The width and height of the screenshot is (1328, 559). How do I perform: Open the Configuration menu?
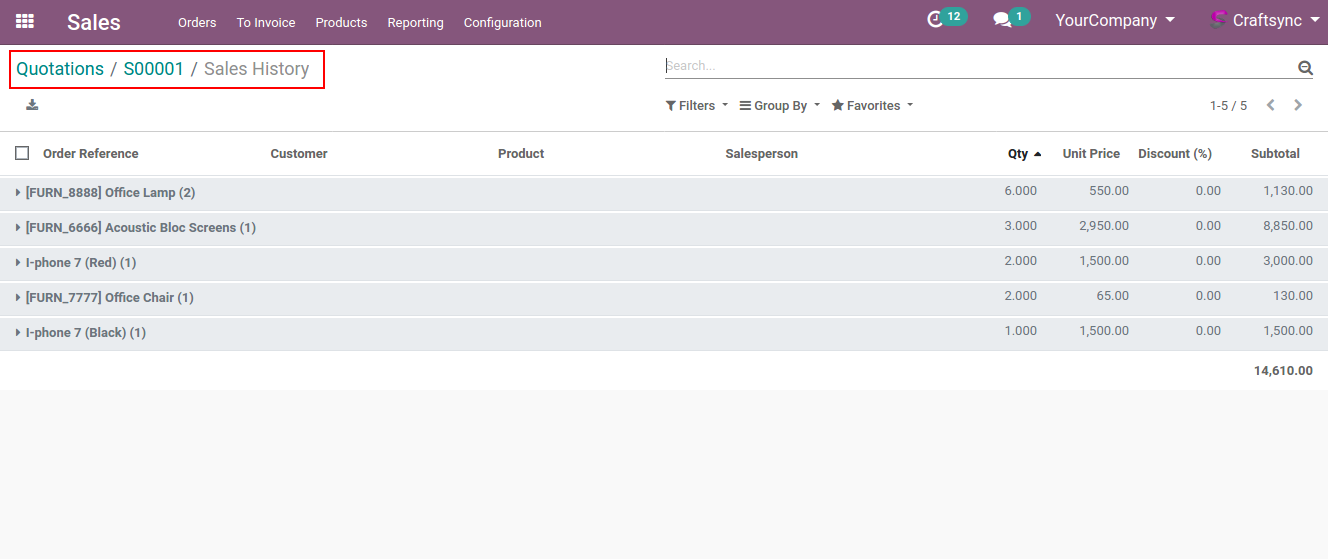tap(502, 22)
